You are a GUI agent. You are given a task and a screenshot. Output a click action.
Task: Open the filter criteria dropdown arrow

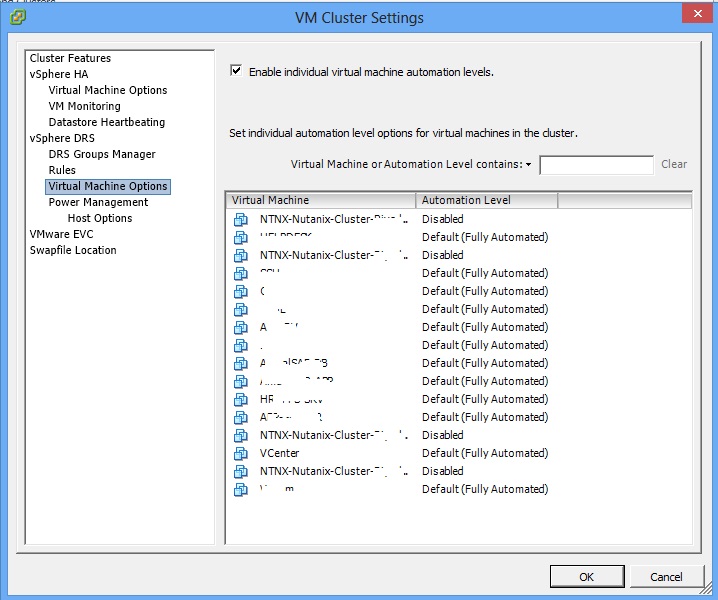(528, 165)
